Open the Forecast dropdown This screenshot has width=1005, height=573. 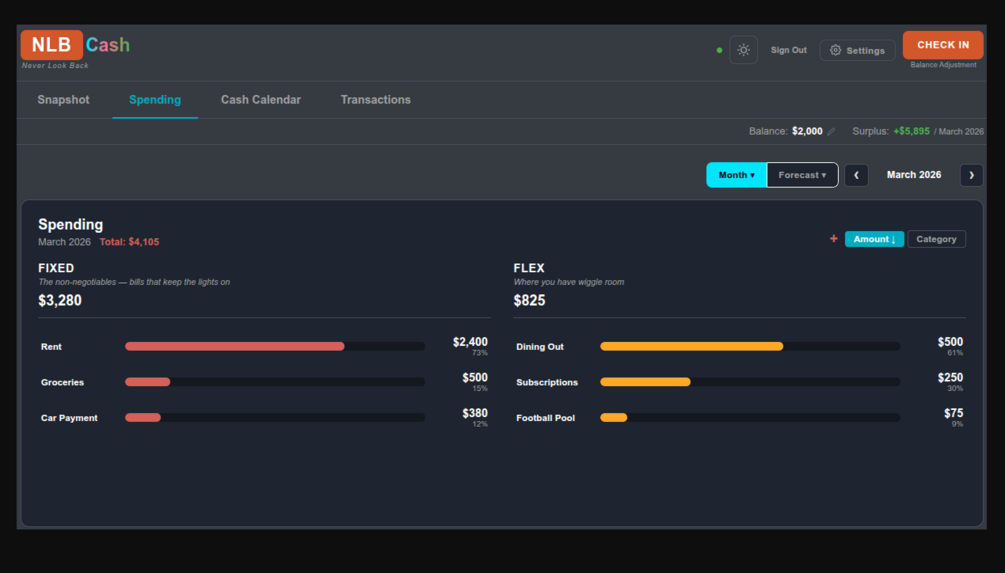point(802,175)
